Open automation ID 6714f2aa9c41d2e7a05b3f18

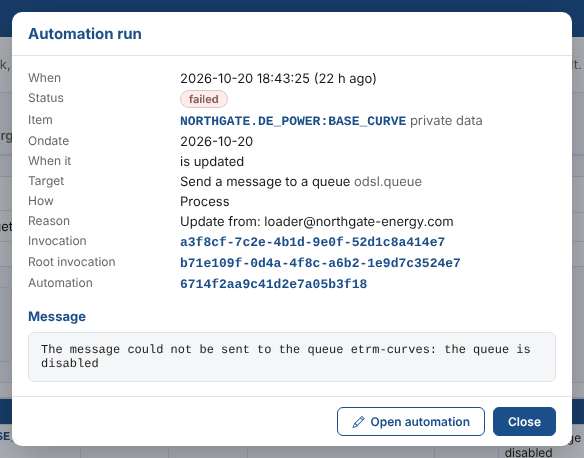tap(273, 284)
